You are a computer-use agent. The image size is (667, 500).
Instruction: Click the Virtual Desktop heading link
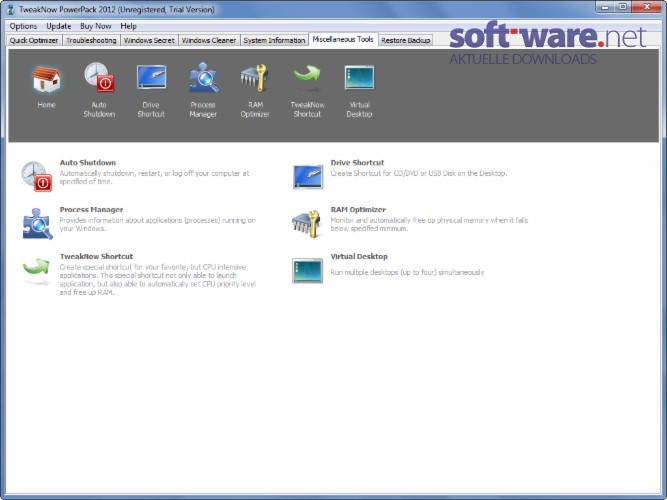click(359, 256)
